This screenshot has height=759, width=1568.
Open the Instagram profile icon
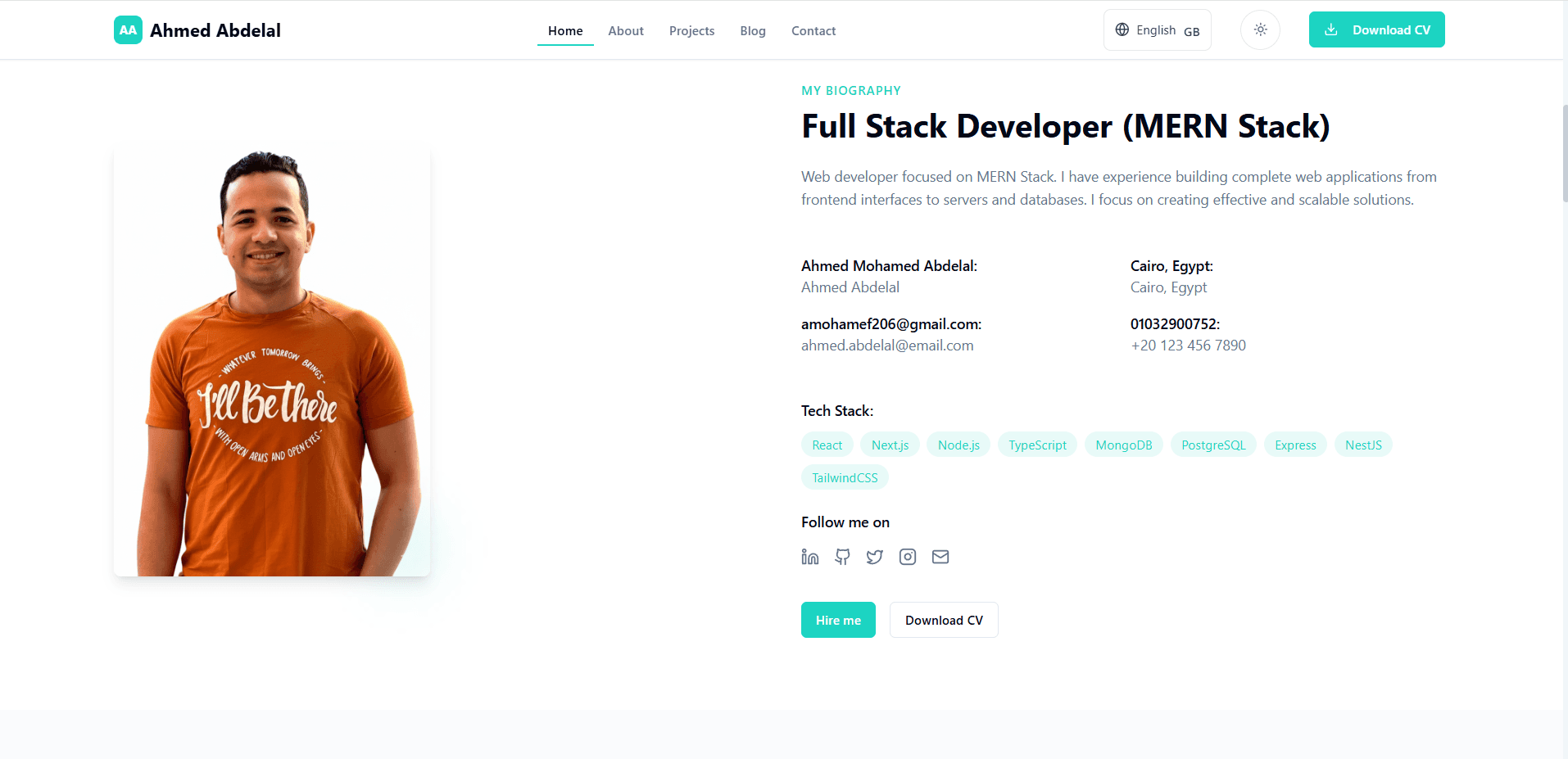click(908, 557)
